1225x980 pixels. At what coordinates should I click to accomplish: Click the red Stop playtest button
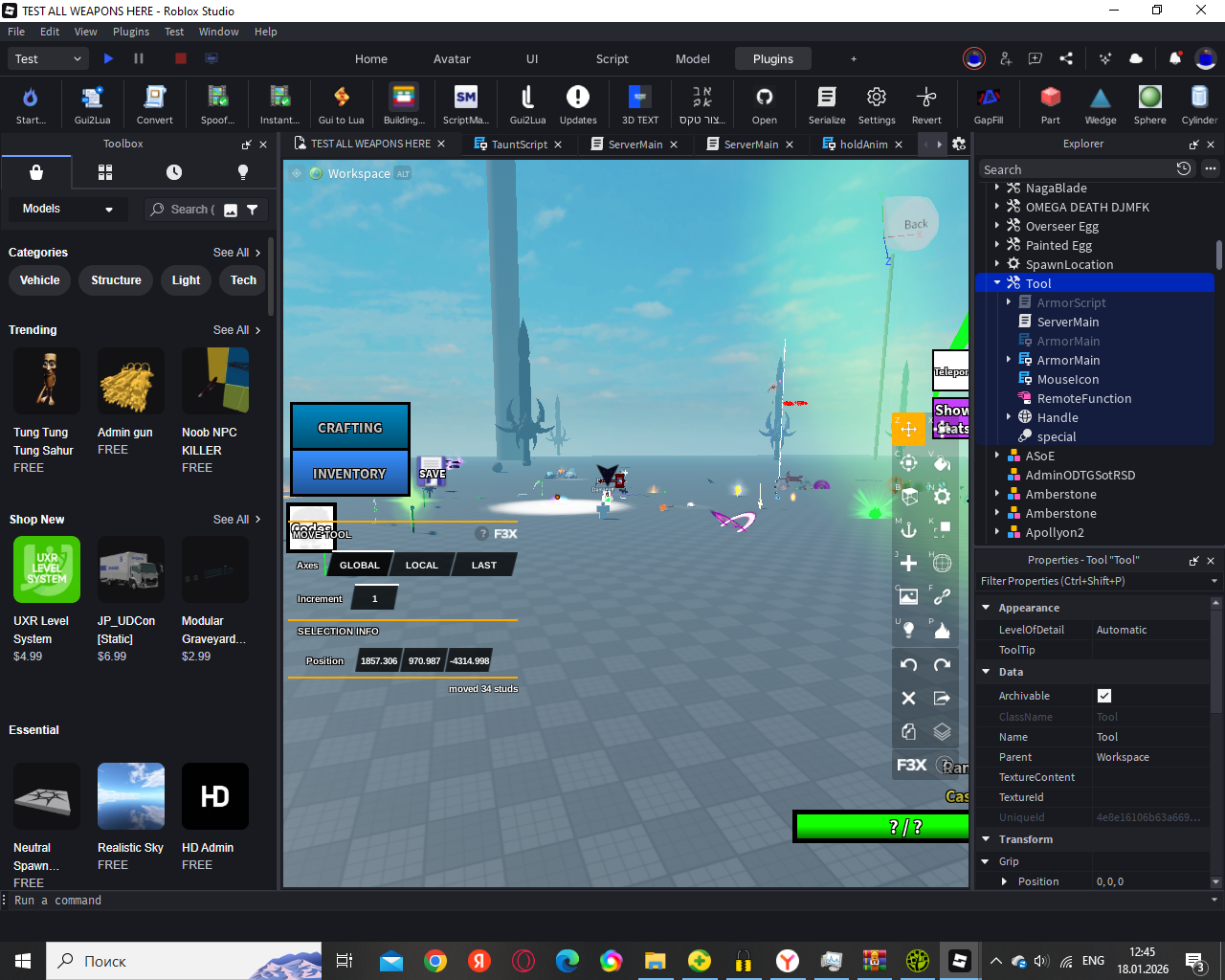[x=181, y=58]
